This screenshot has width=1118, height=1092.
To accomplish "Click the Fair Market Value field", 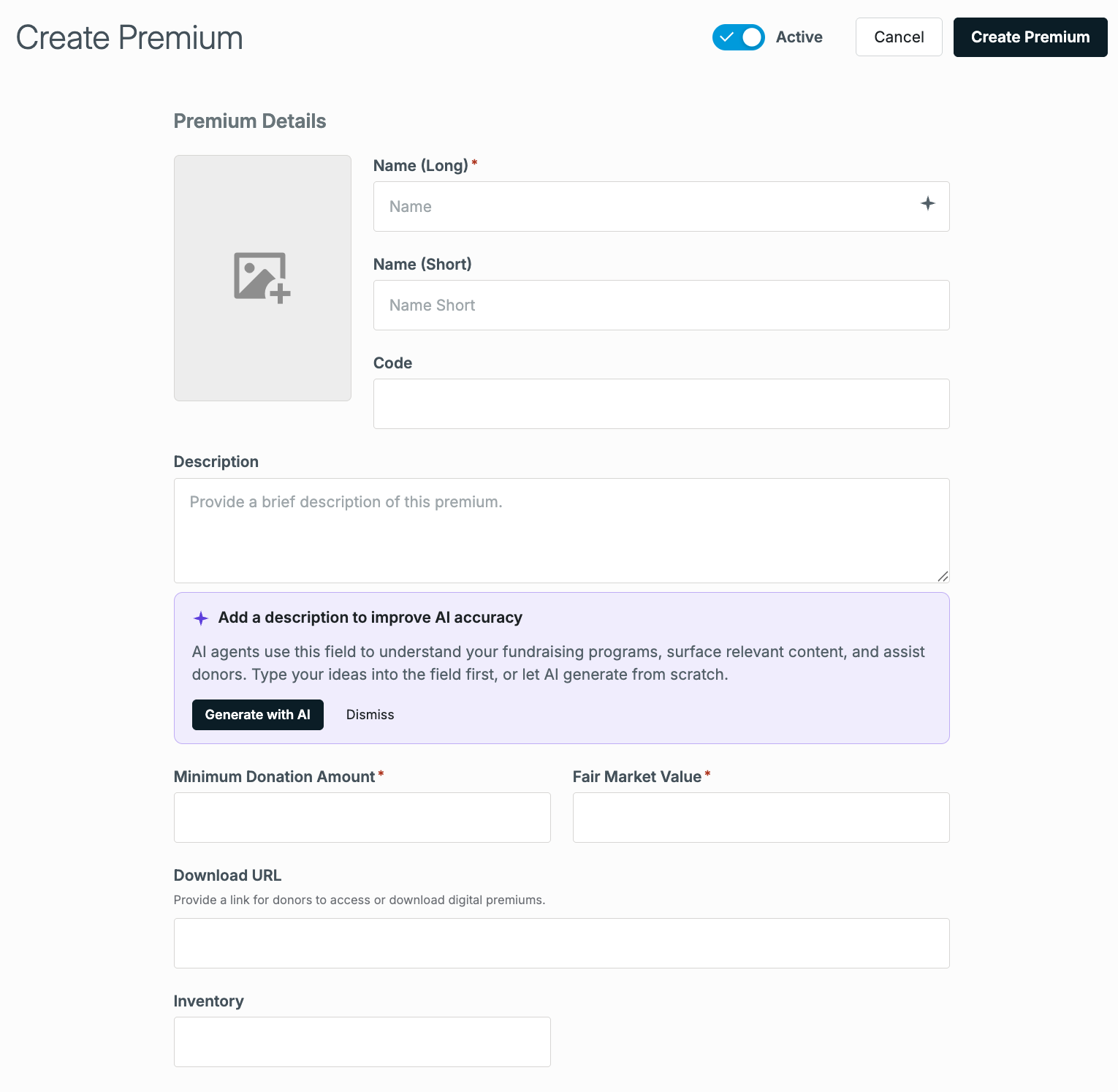I will point(761,818).
